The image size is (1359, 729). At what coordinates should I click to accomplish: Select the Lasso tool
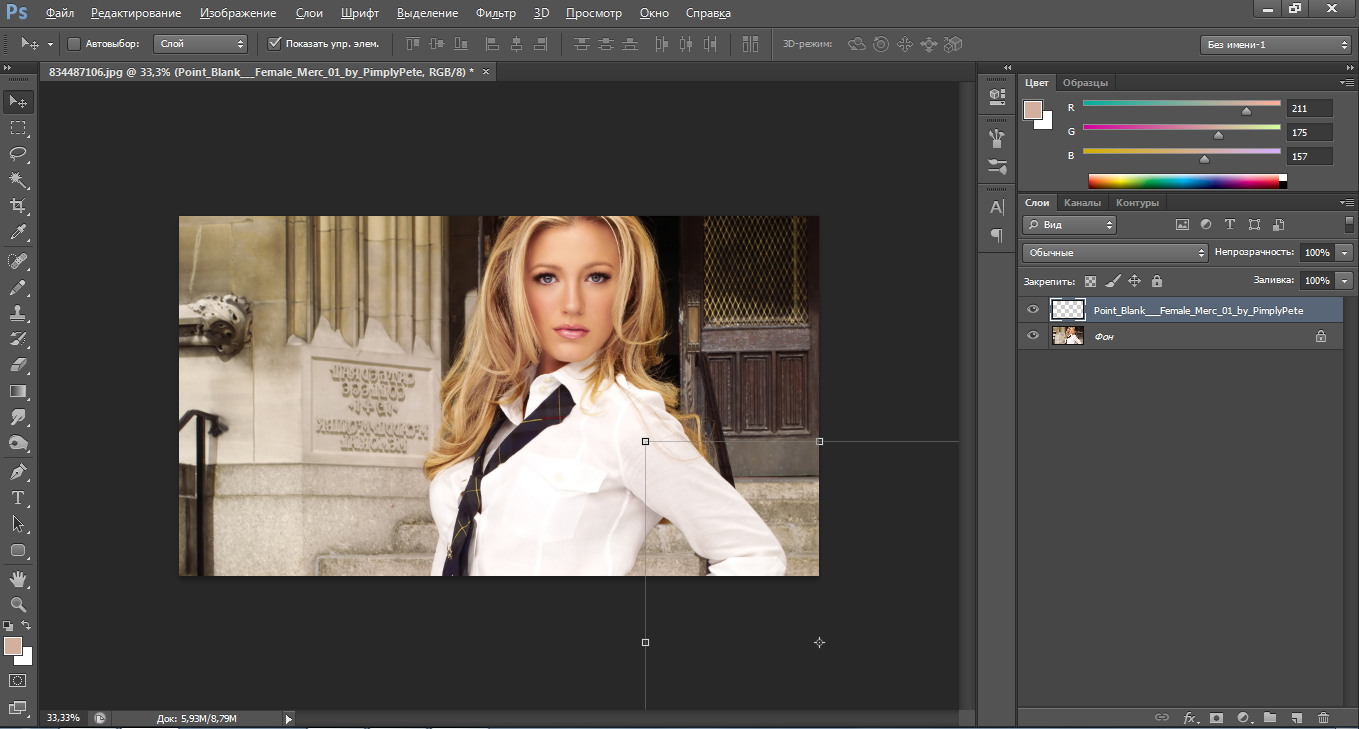coord(18,154)
